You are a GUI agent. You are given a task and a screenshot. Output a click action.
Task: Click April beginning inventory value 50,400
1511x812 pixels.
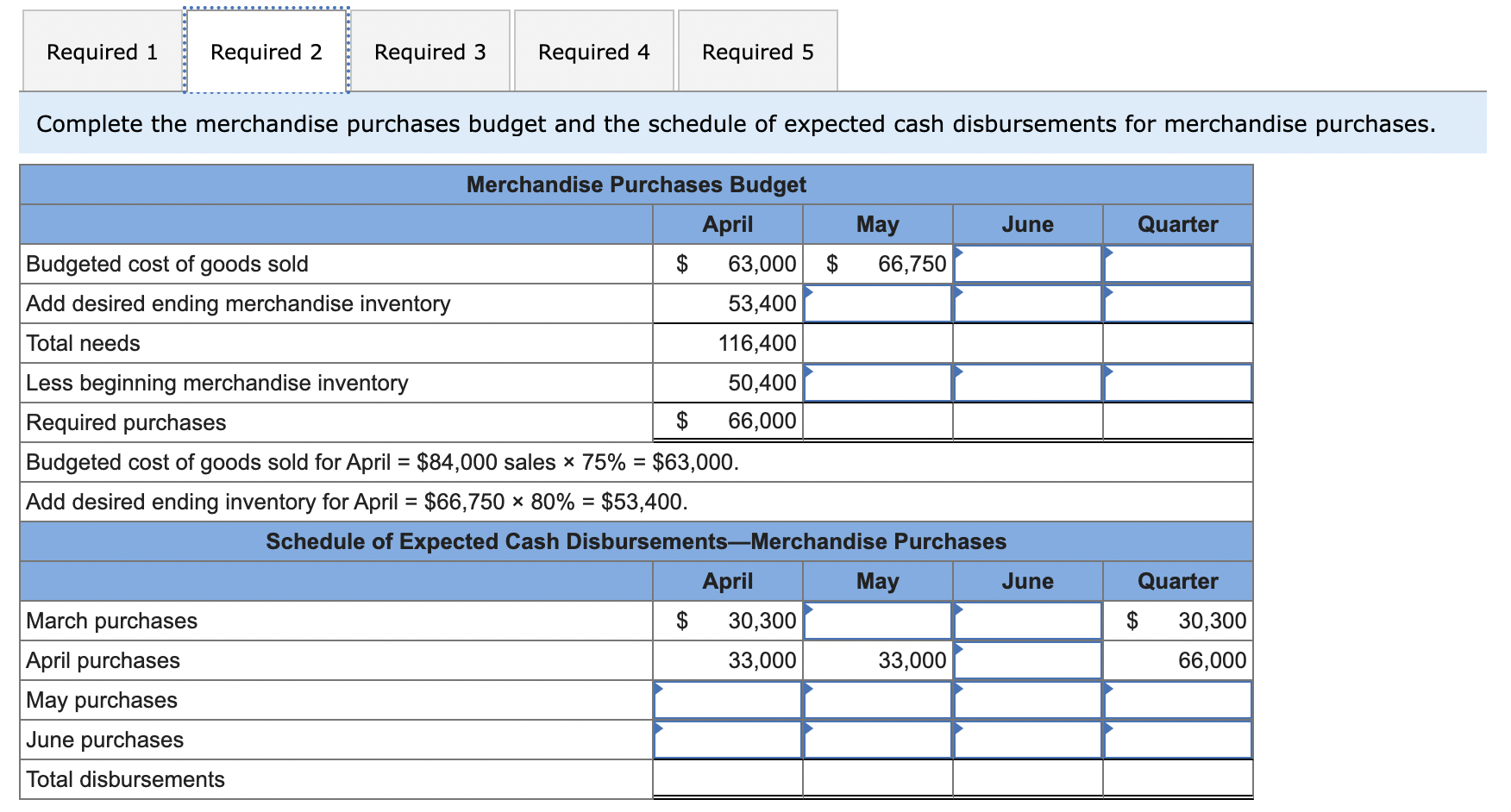(x=762, y=383)
